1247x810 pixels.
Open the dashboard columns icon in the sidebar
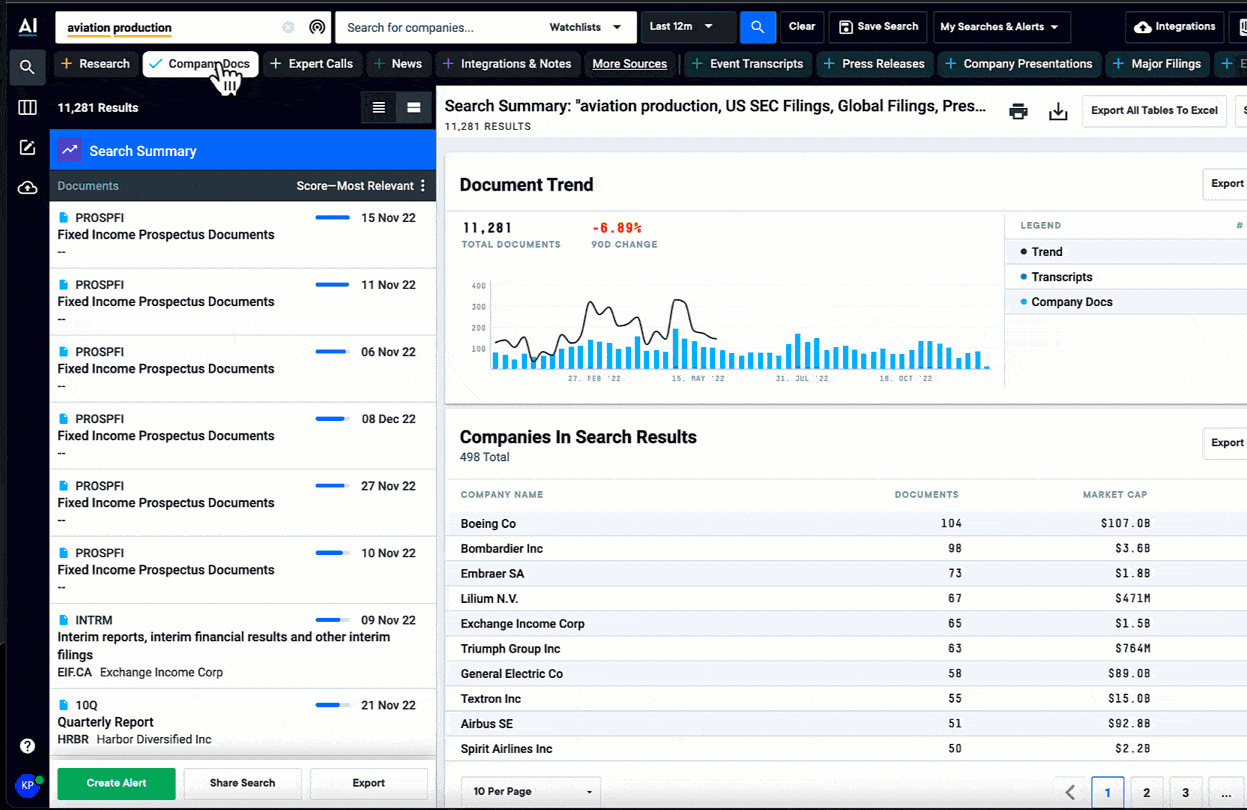[x=27, y=107]
